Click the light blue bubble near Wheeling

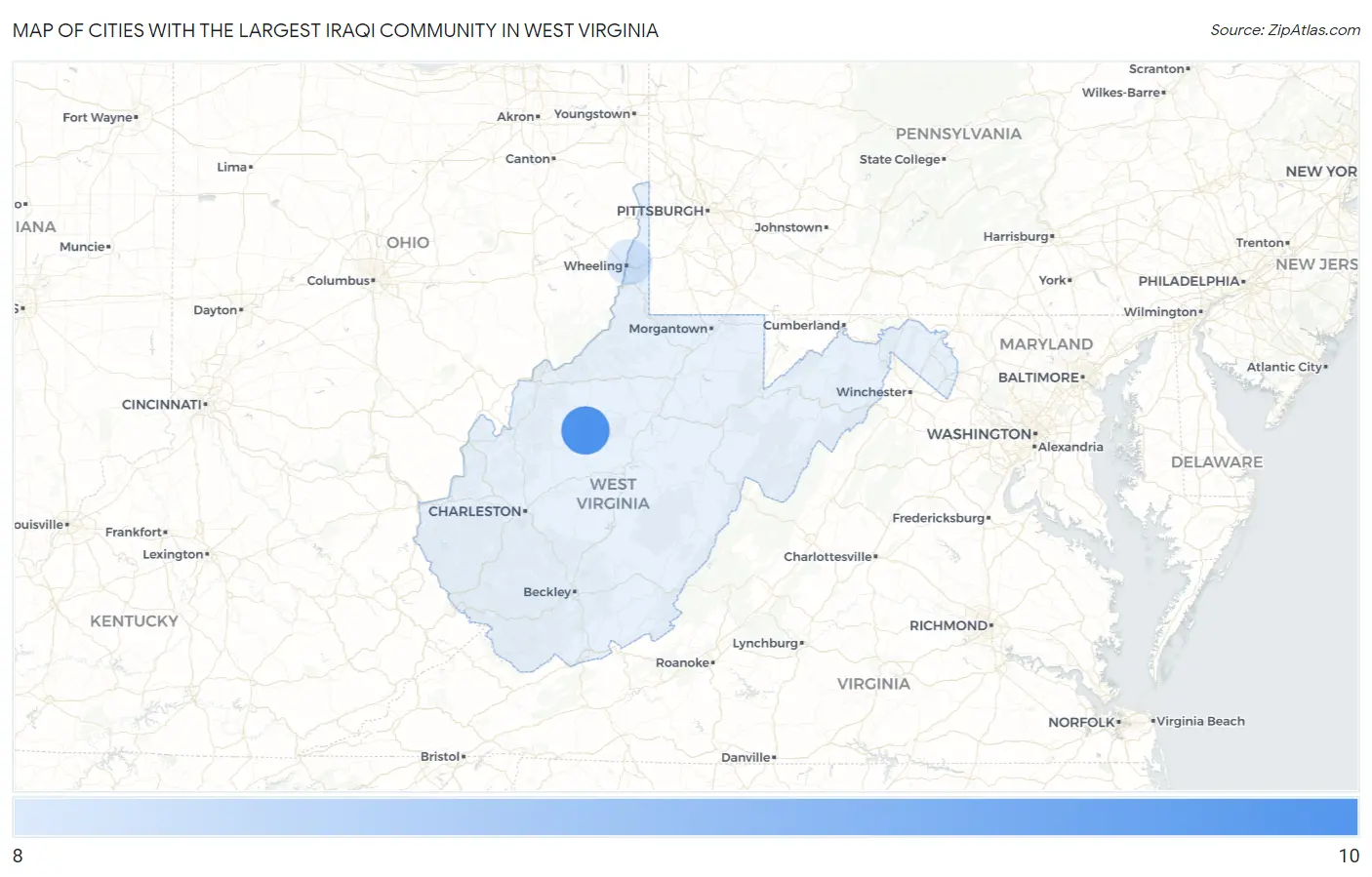629,263
